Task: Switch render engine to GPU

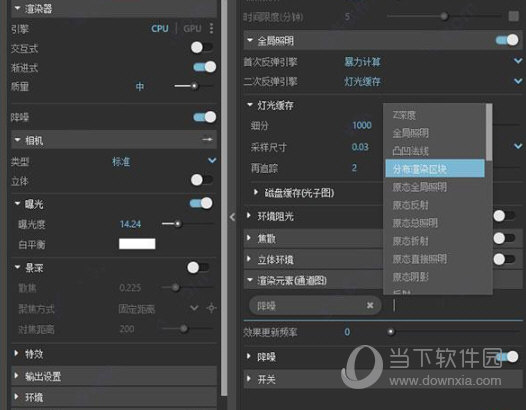Action: point(192,29)
